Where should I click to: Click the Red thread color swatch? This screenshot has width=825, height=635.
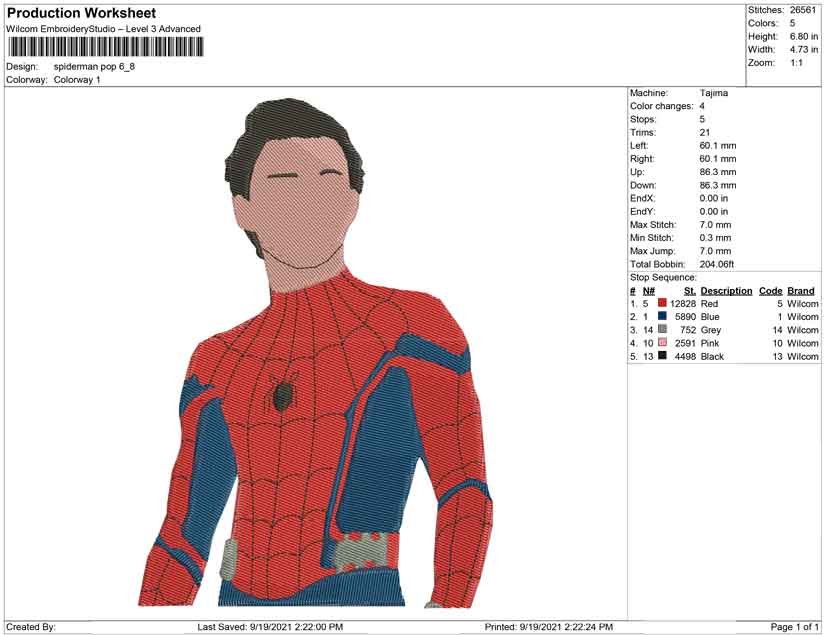[662, 303]
